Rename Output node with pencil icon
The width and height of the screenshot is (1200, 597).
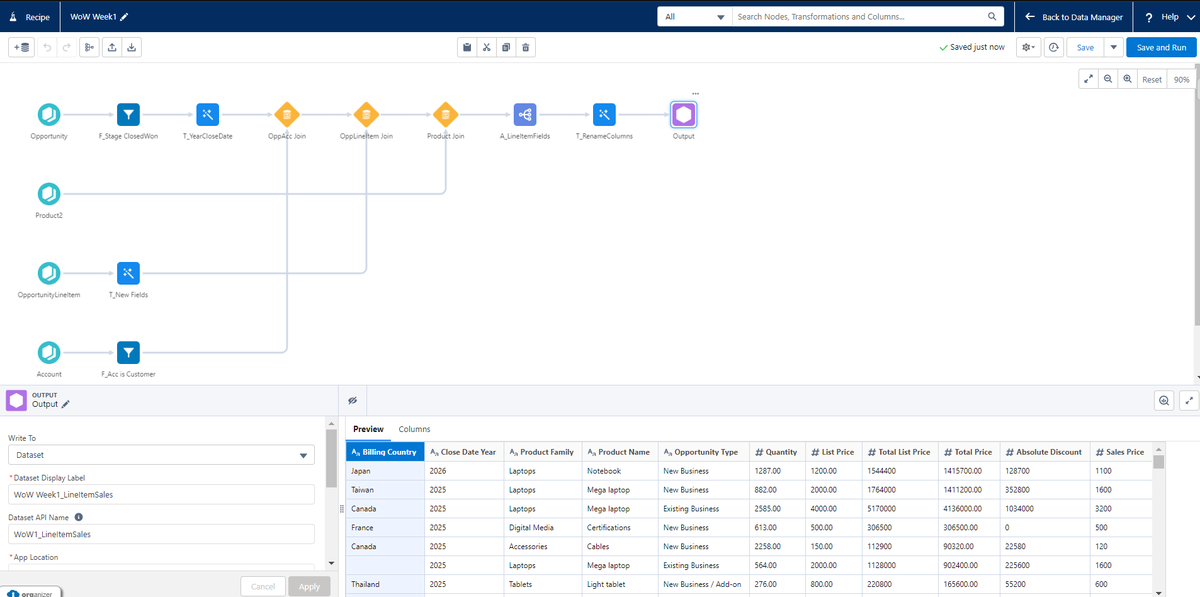(66, 404)
